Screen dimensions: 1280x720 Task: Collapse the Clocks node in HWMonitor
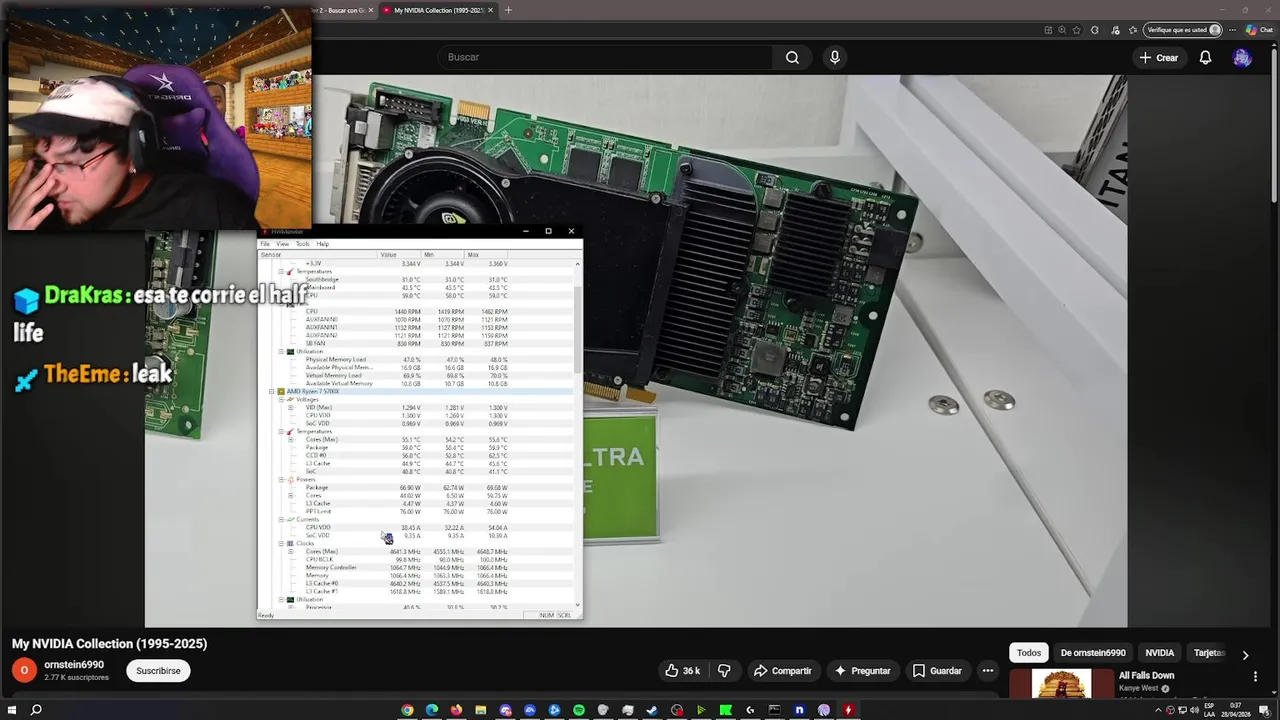point(282,544)
